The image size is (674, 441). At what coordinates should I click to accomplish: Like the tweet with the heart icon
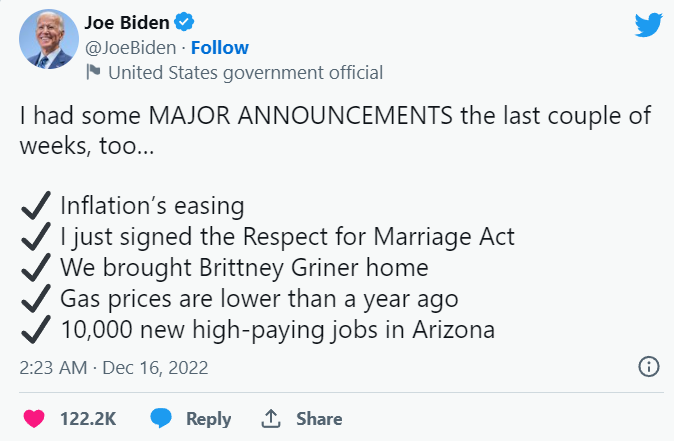[x=34, y=419]
